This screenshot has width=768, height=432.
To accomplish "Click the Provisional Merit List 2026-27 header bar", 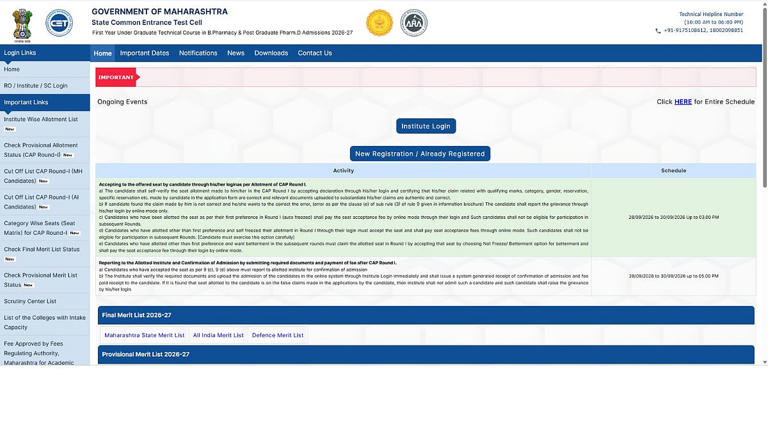I will click(x=426, y=355).
